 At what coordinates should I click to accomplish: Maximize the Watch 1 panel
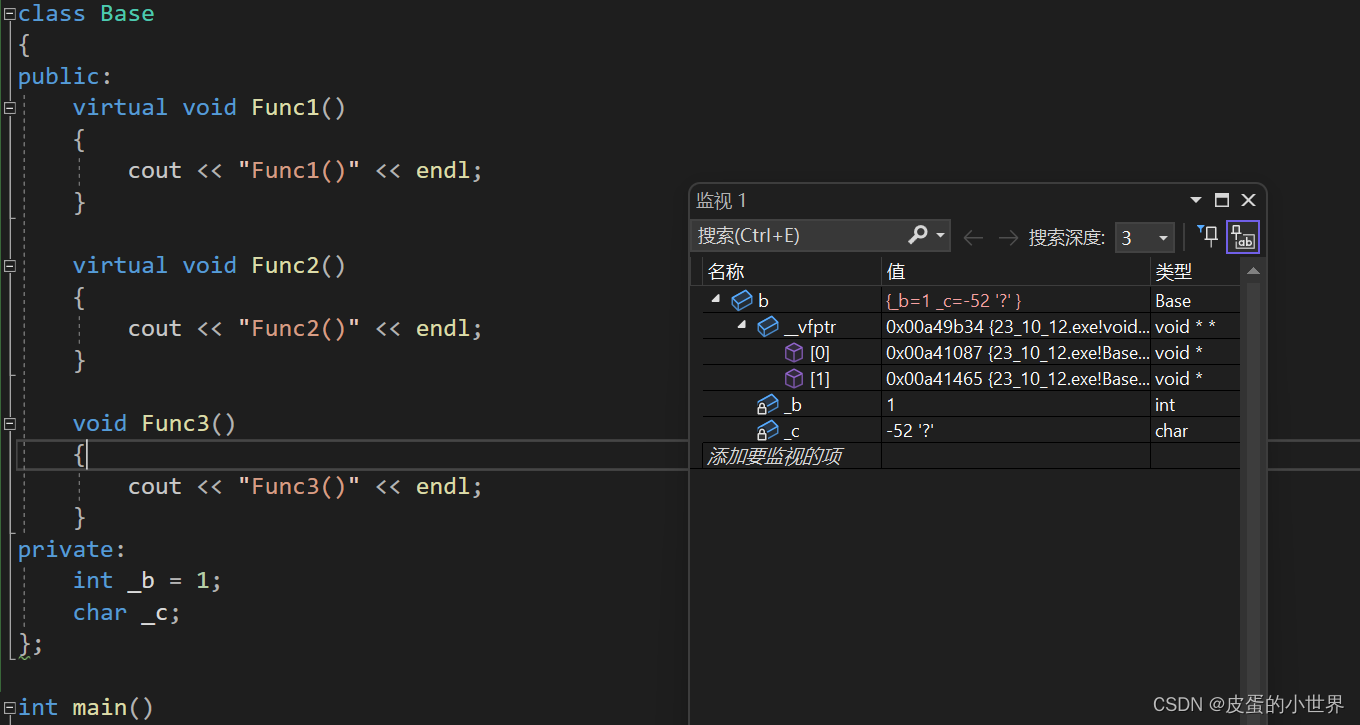(1222, 200)
